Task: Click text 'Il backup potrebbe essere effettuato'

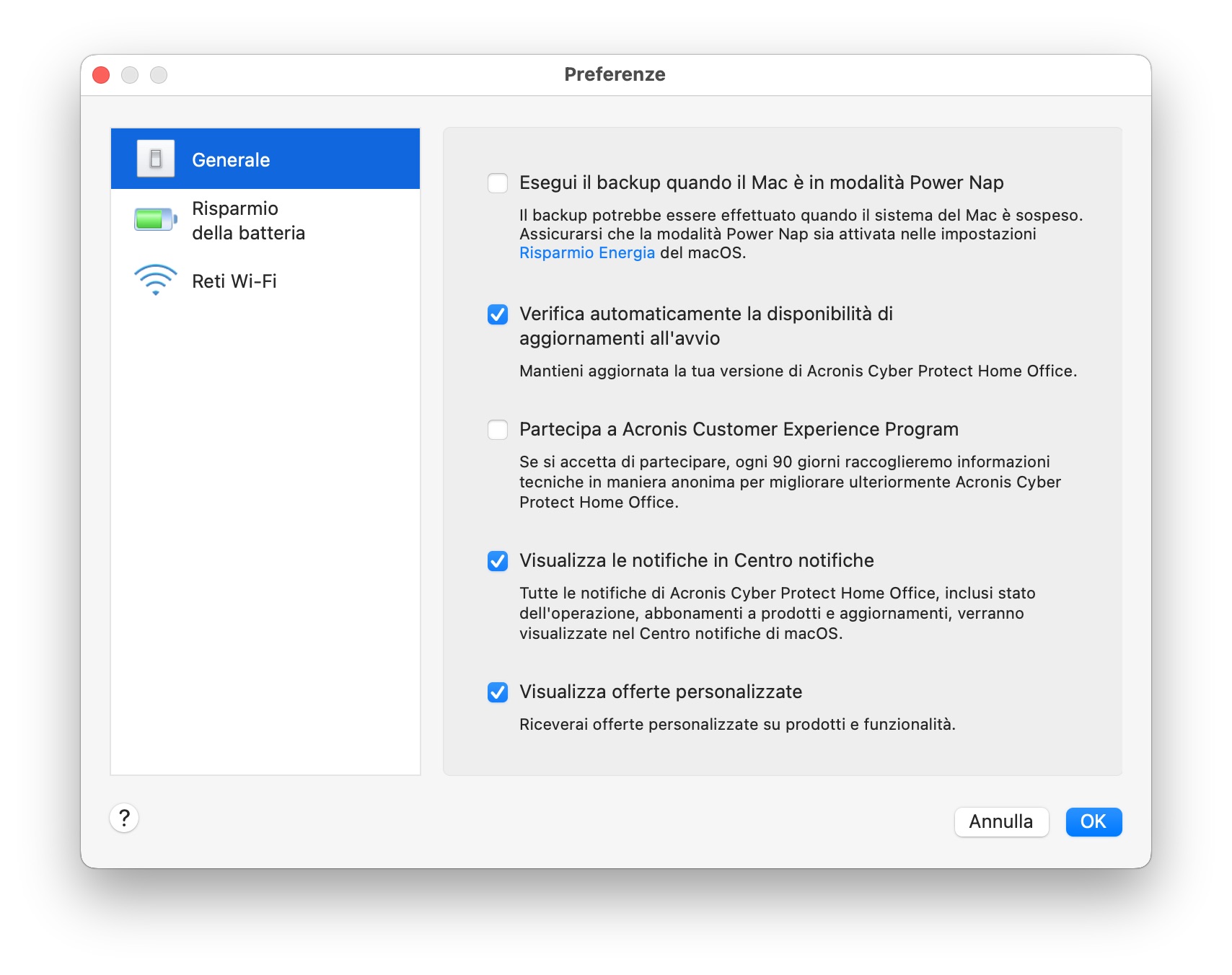Action: (x=658, y=215)
